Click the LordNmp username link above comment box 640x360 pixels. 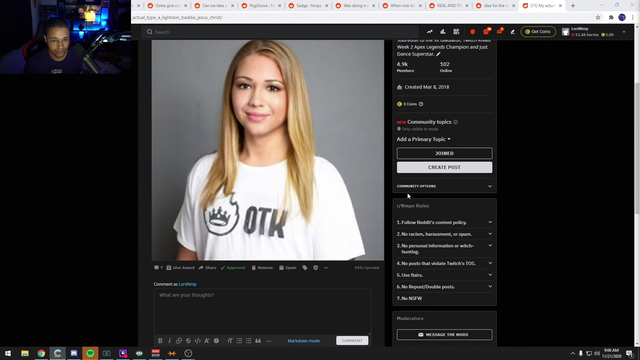188,284
